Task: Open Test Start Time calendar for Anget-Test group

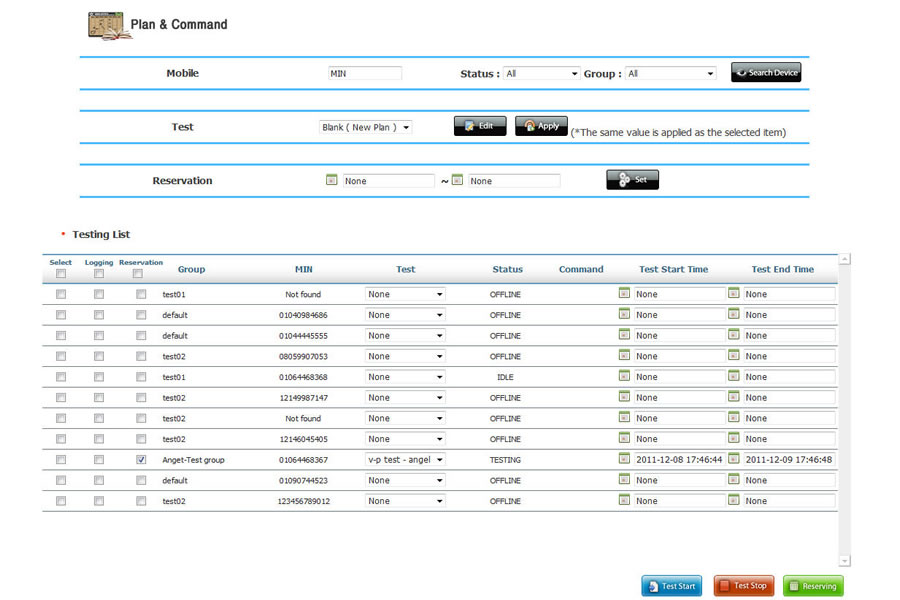Action: click(x=624, y=459)
